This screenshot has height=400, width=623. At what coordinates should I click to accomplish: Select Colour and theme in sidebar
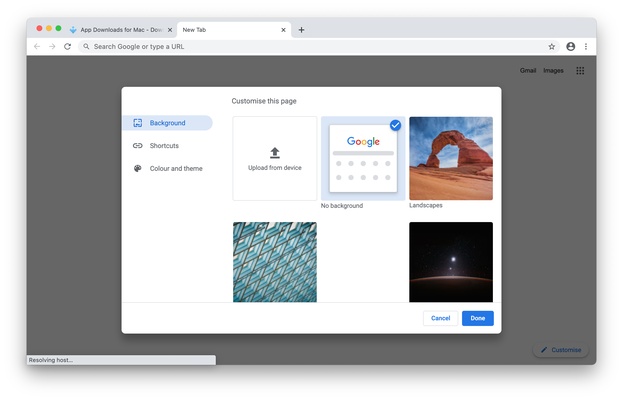point(167,168)
